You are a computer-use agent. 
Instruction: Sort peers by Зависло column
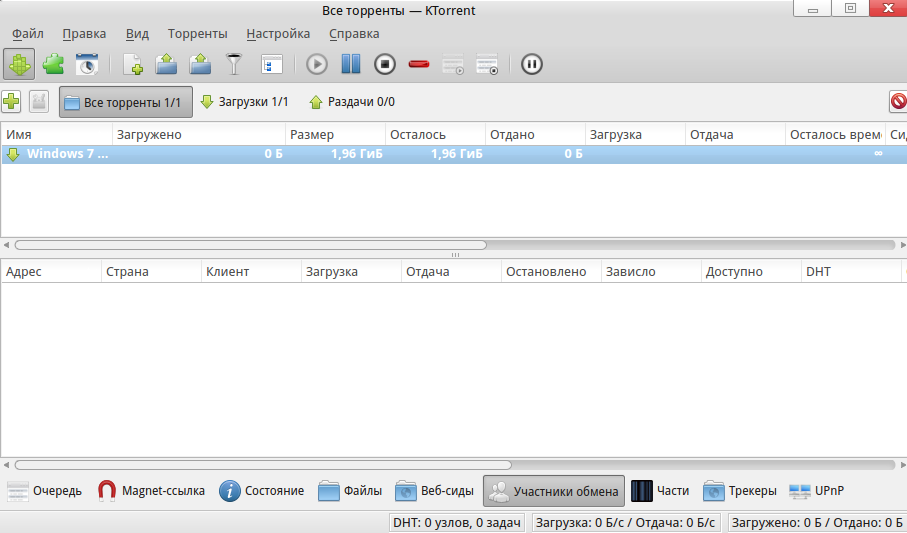651,271
